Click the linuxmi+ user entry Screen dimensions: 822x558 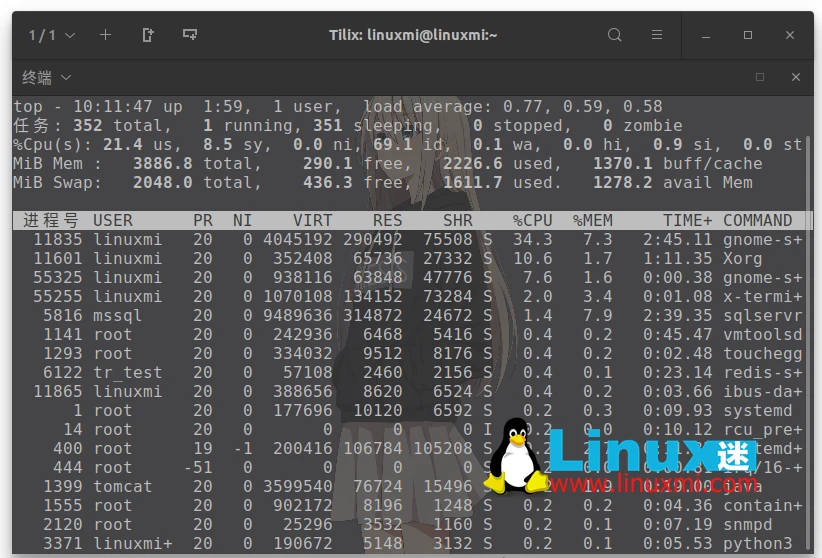[x=133, y=544]
